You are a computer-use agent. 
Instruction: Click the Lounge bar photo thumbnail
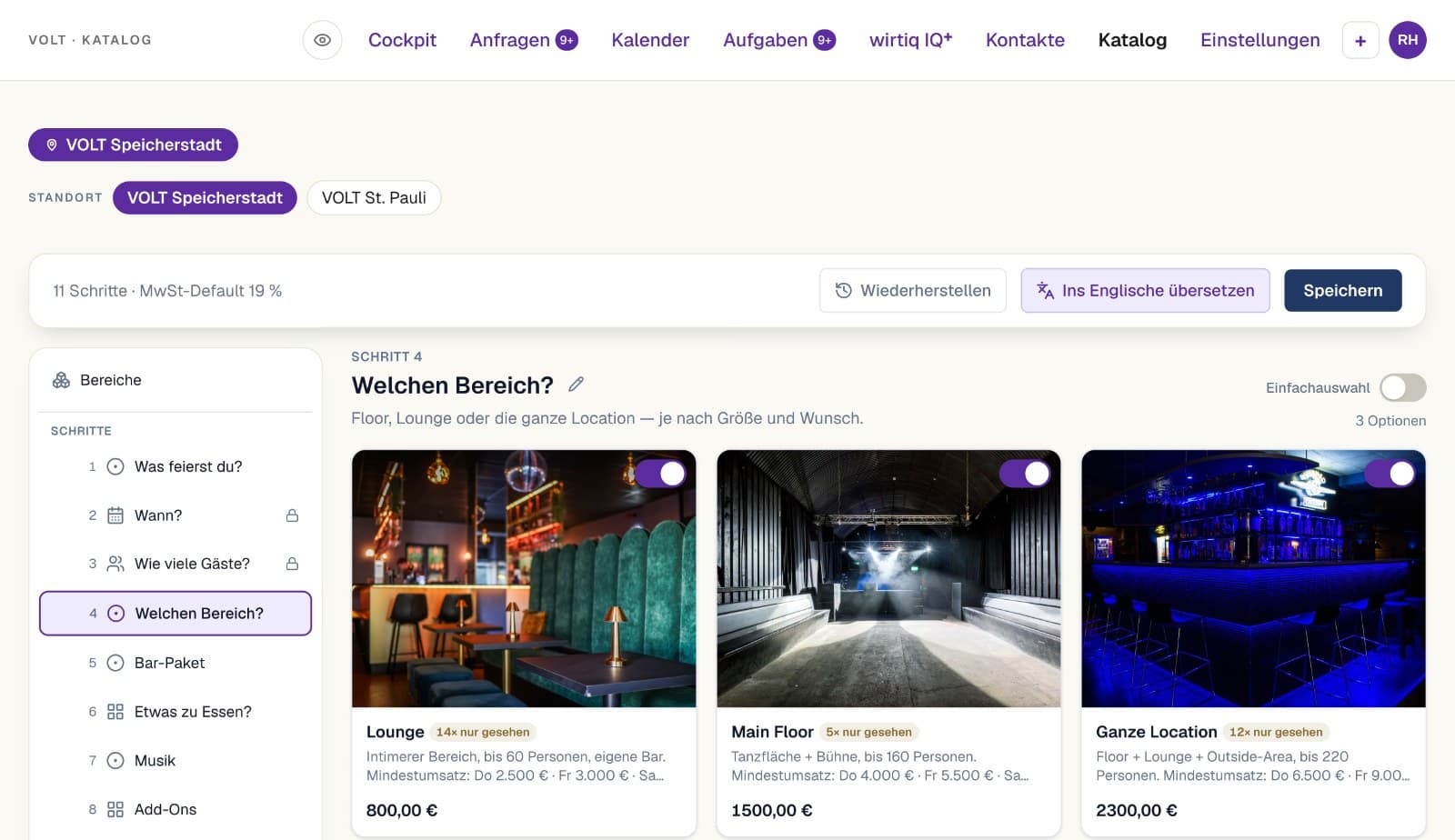tap(524, 578)
